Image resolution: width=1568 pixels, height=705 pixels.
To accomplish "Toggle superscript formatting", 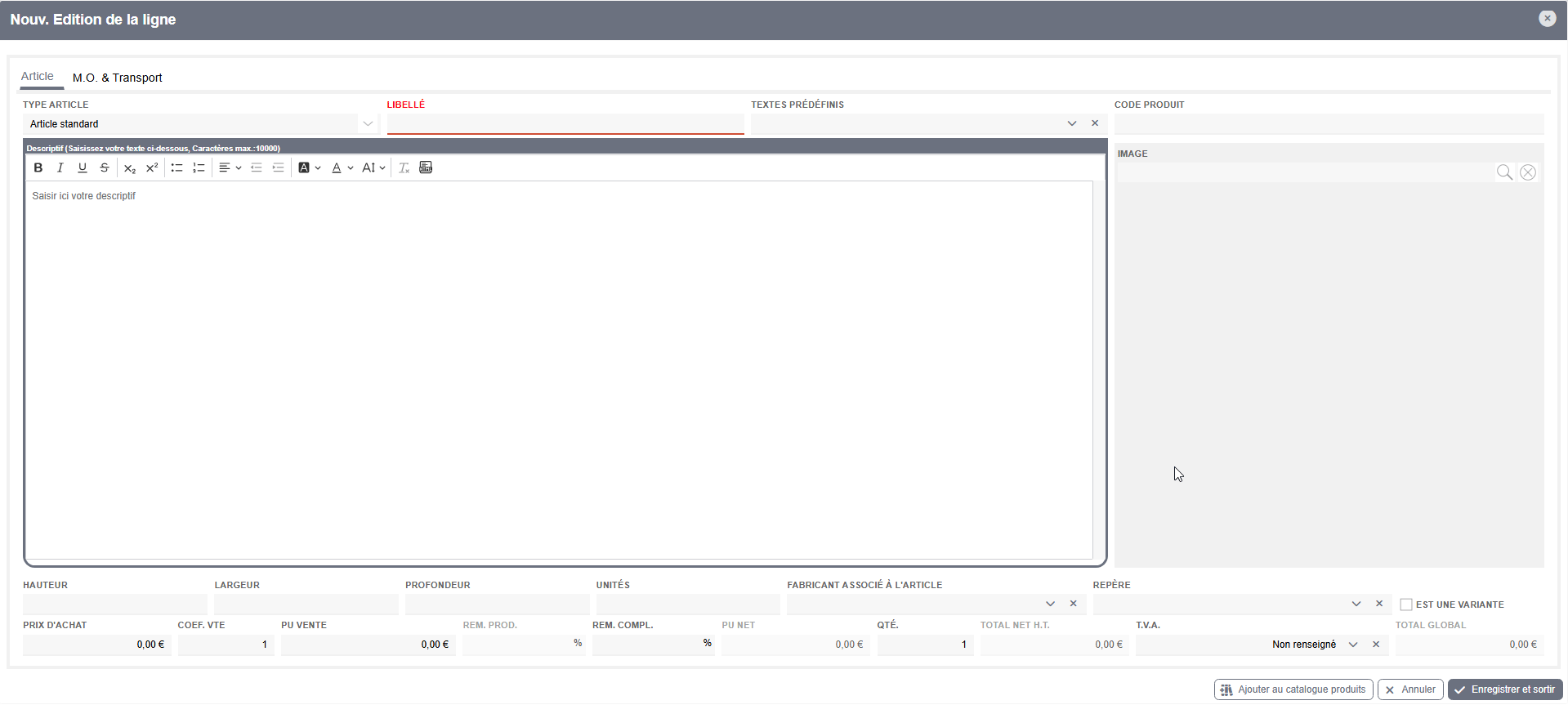I will click(151, 167).
